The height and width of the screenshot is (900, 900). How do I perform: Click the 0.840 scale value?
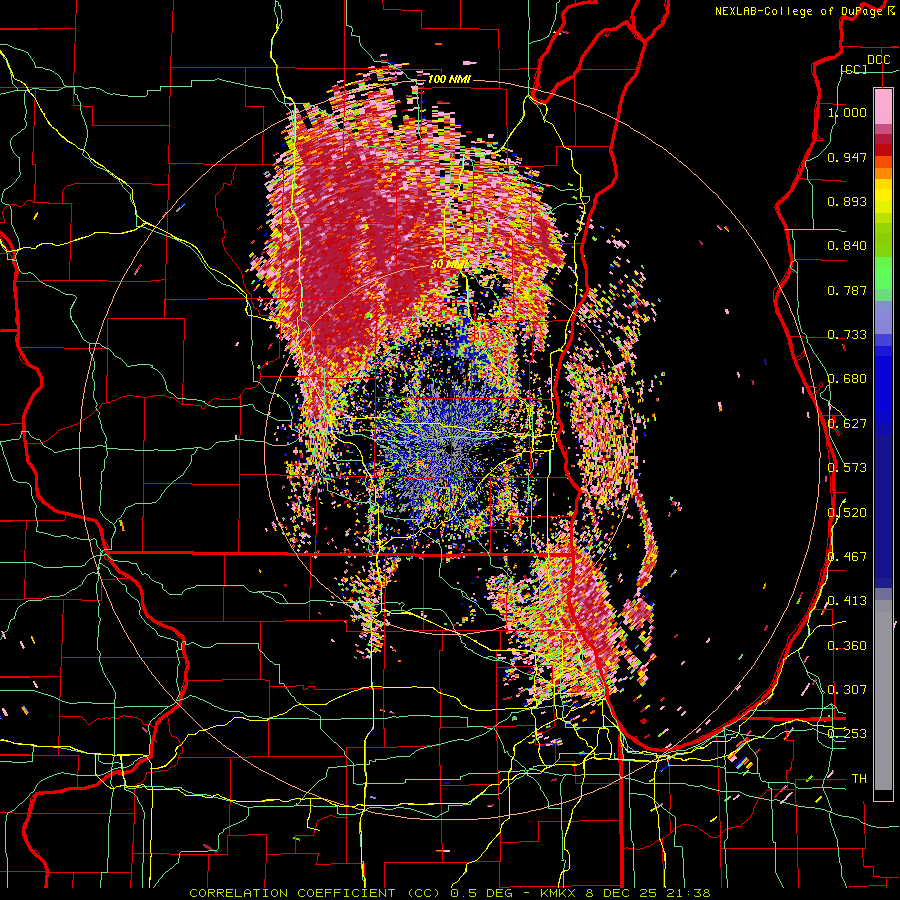pos(847,246)
